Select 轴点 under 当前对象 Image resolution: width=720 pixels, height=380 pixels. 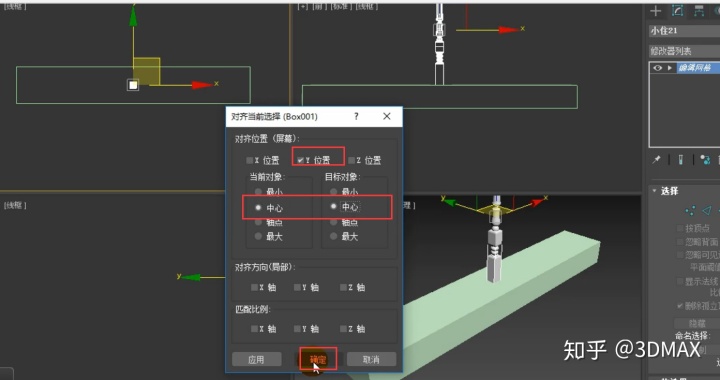(x=258, y=222)
